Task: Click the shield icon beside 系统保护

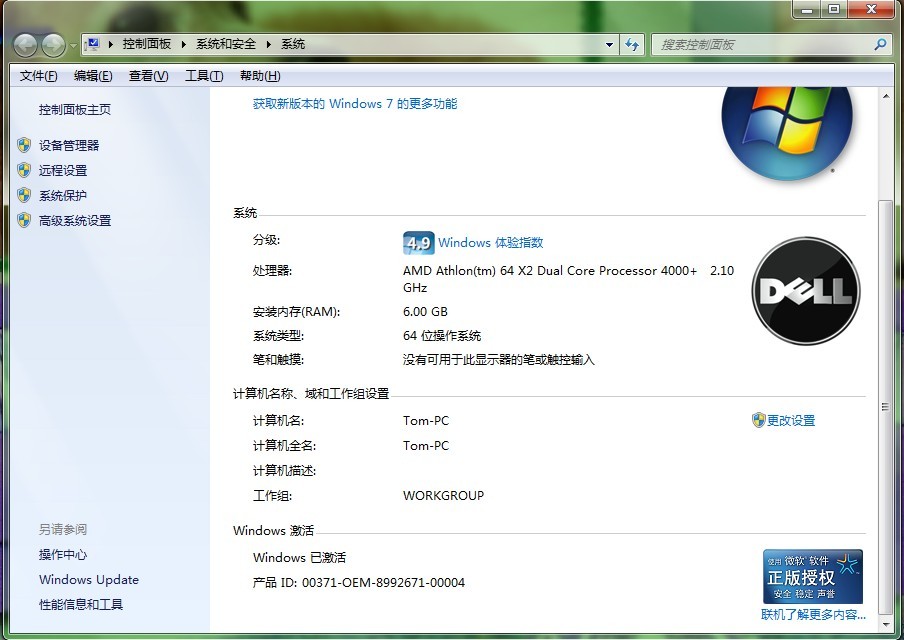Action: coord(24,195)
